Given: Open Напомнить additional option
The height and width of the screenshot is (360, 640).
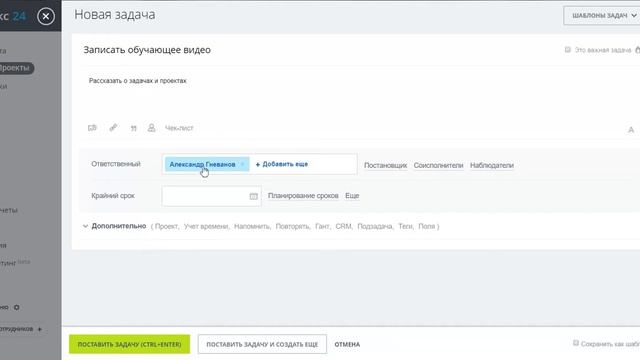Looking at the screenshot, I should point(252,226).
